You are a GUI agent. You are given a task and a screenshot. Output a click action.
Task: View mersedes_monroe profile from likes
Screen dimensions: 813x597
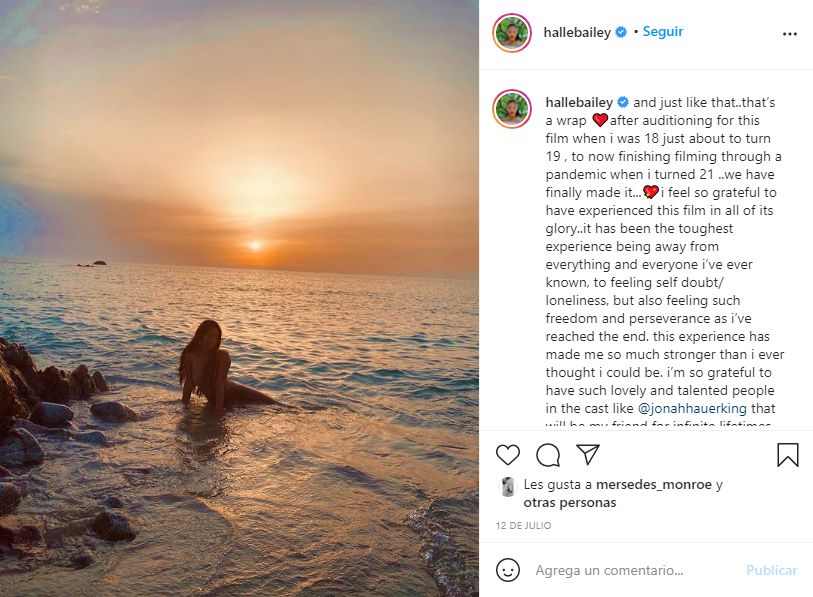[x=654, y=485]
